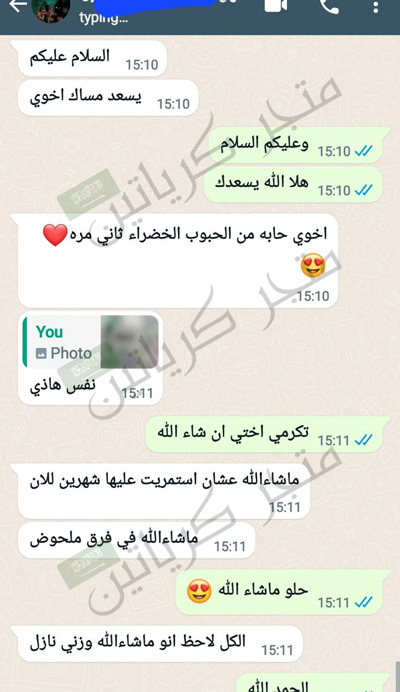The width and height of the screenshot is (400, 692).
Task: Tap the typing… status under contact name
Action: click(x=103, y=18)
